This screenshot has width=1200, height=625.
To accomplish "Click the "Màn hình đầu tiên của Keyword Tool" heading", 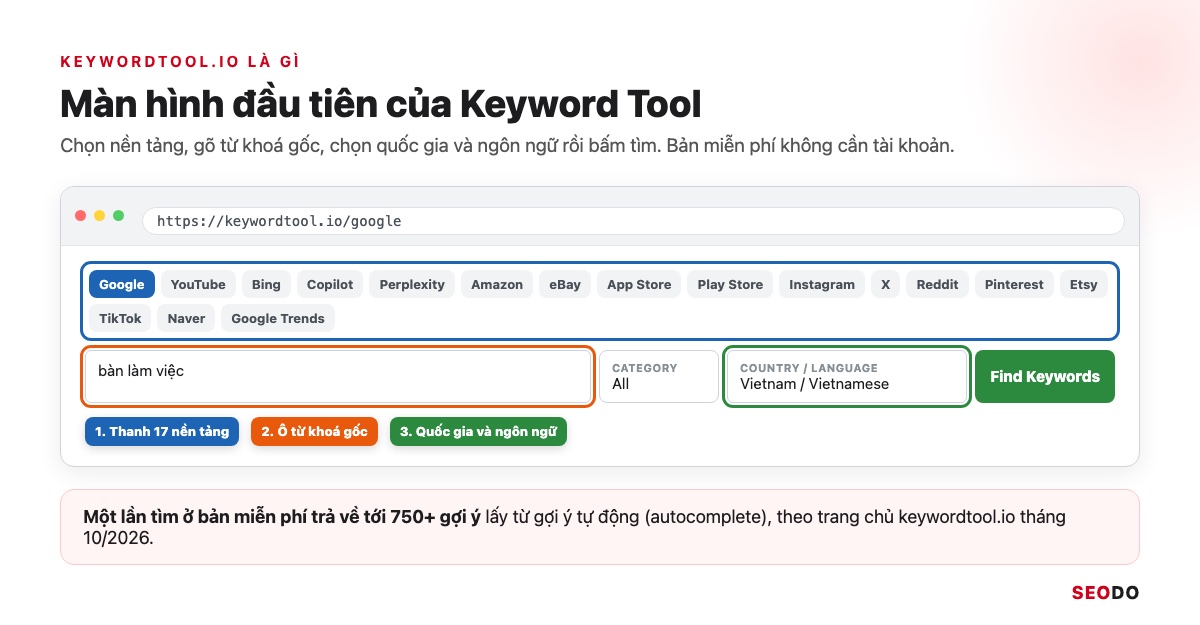I will point(381,104).
